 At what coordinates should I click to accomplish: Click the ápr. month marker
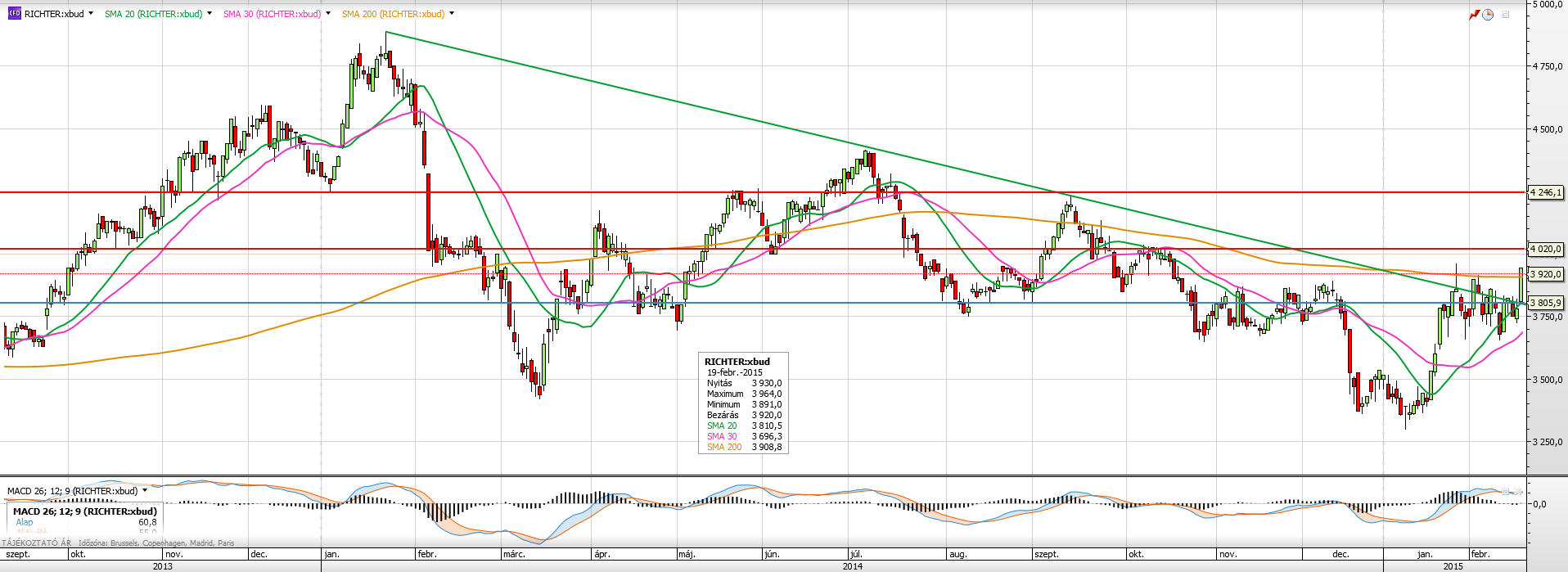pos(602,554)
